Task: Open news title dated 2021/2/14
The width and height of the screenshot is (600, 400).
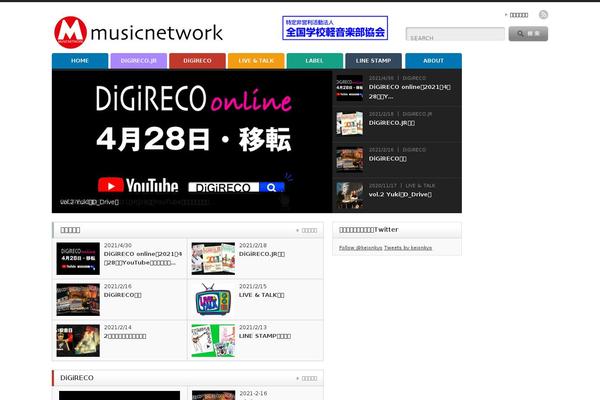Action: click(125, 336)
